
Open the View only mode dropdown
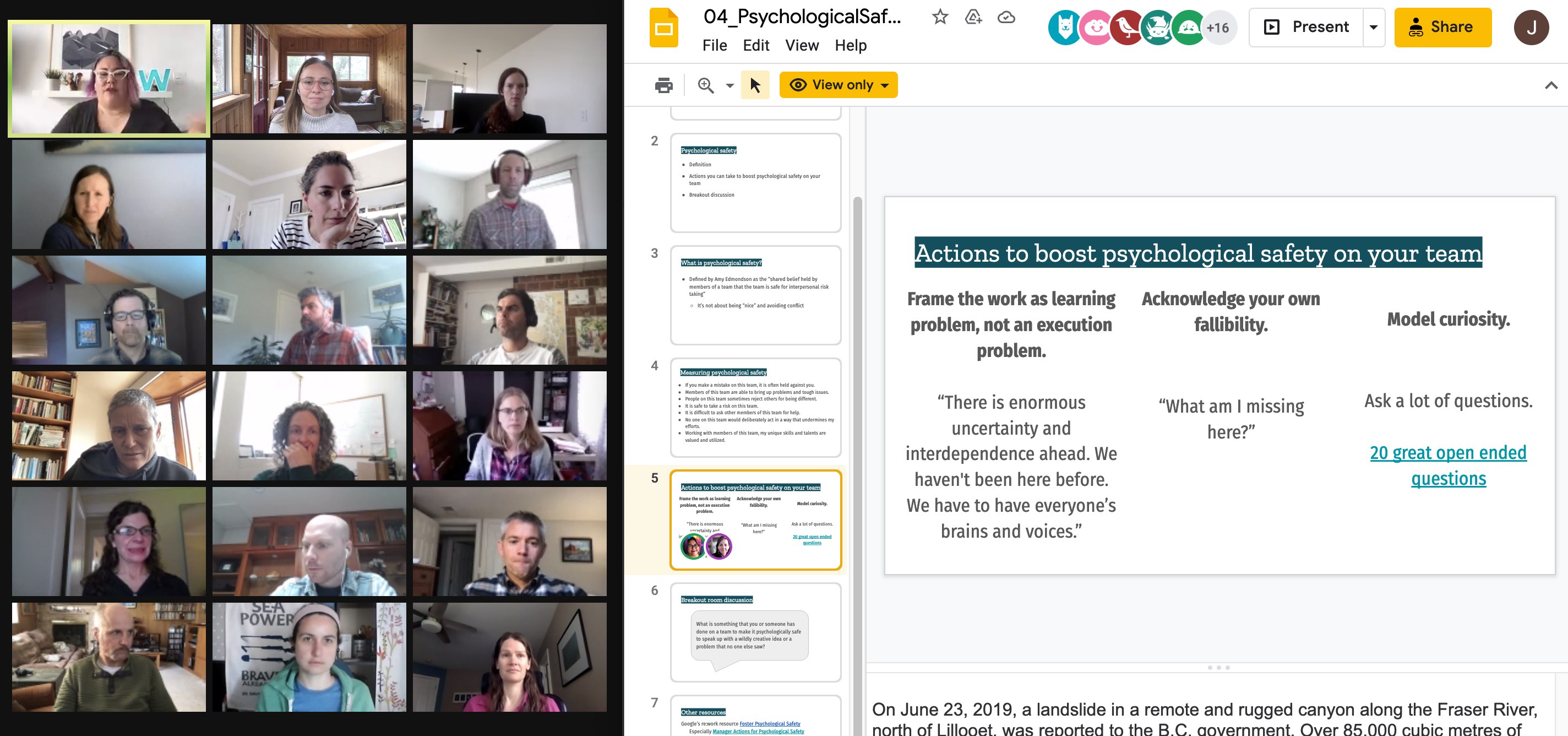[838, 85]
